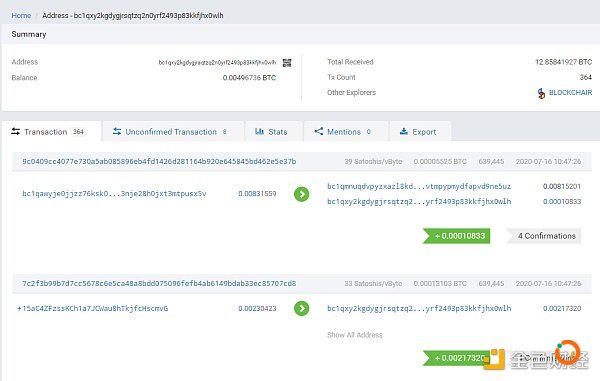Open the Stats tab
The height and width of the screenshot is (381, 600).
[x=274, y=132]
